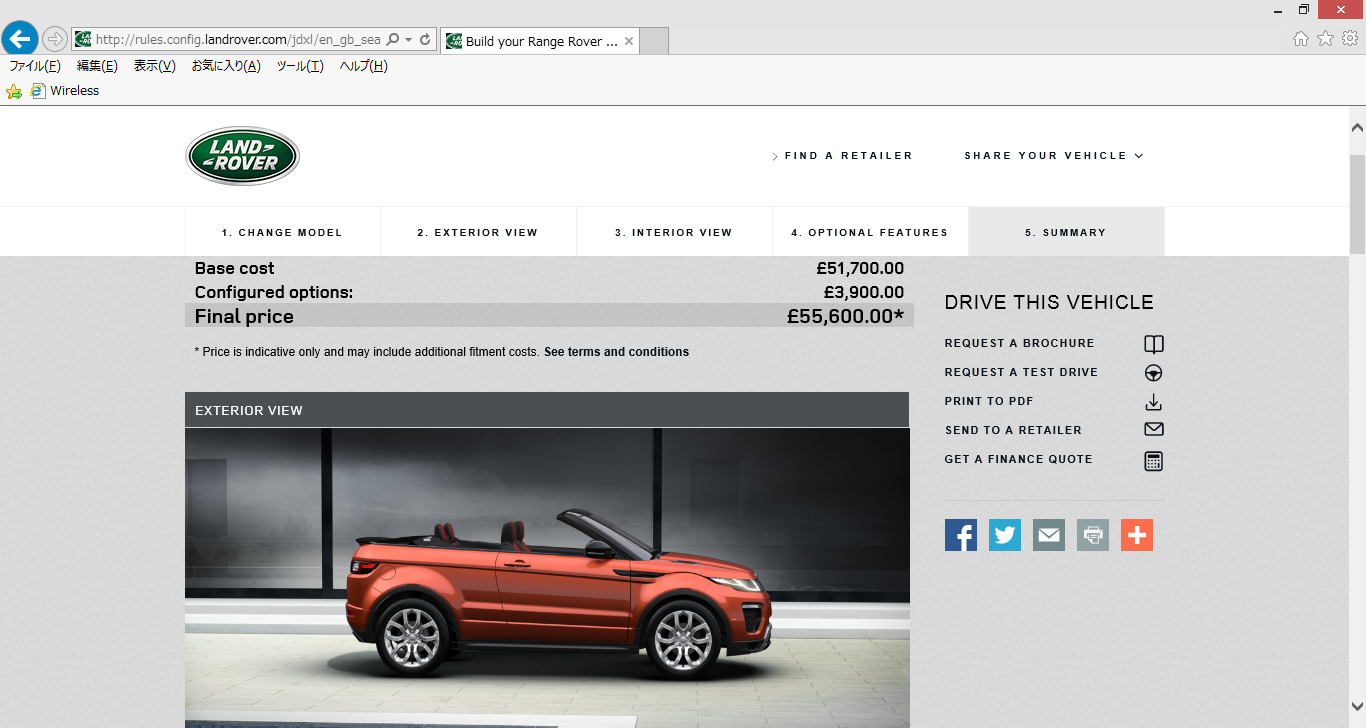Click the Land Rover logo
This screenshot has width=1366, height=728.
click(x=242, y=156)
